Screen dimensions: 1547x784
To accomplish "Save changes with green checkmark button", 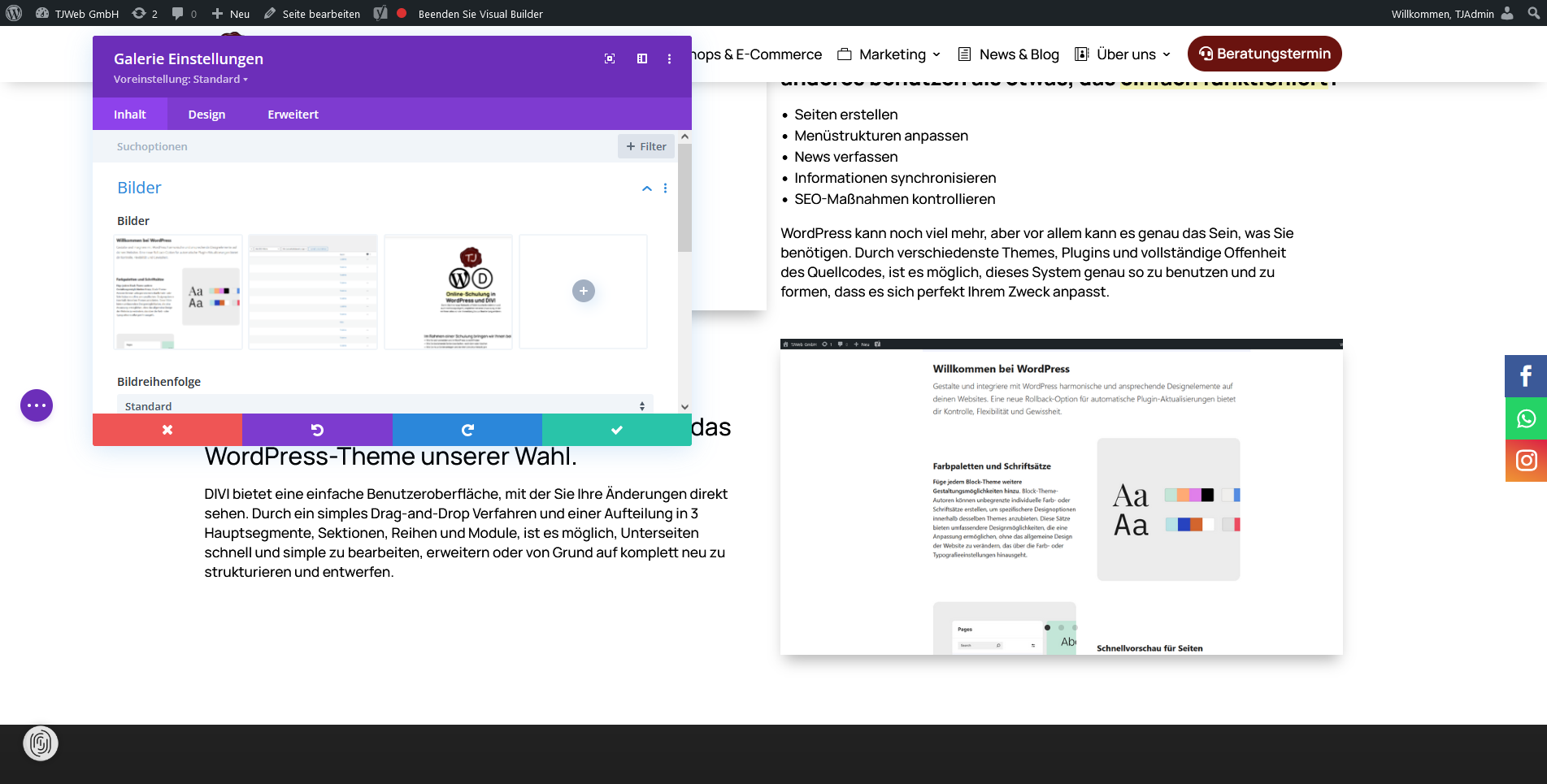I will pos(616,430).
